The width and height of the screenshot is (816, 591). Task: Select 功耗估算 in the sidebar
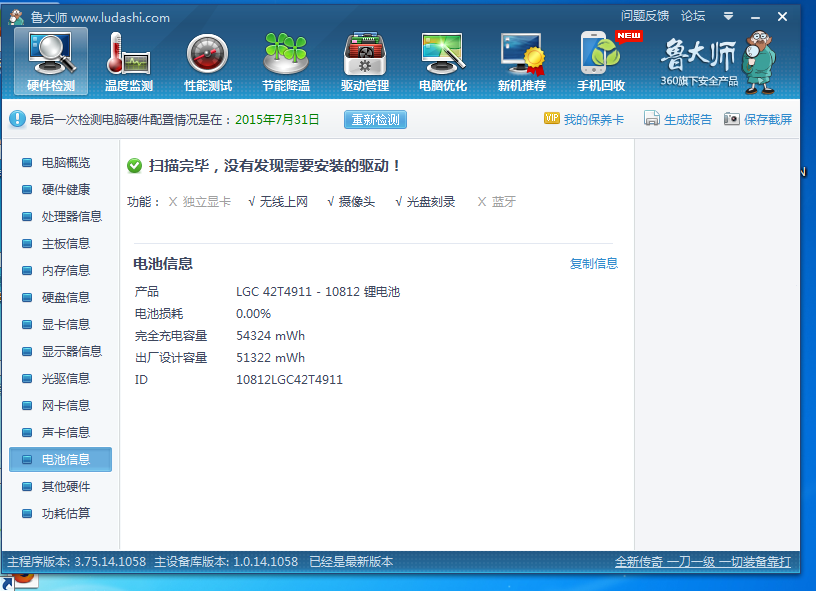(61, 513)
